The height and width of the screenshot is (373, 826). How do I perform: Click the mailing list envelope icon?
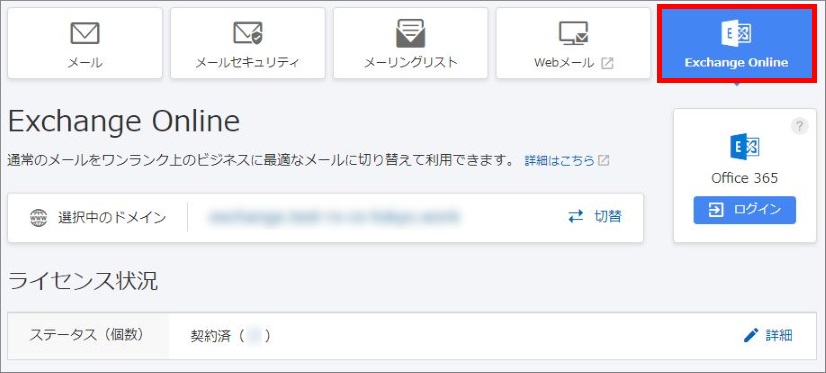410,33
